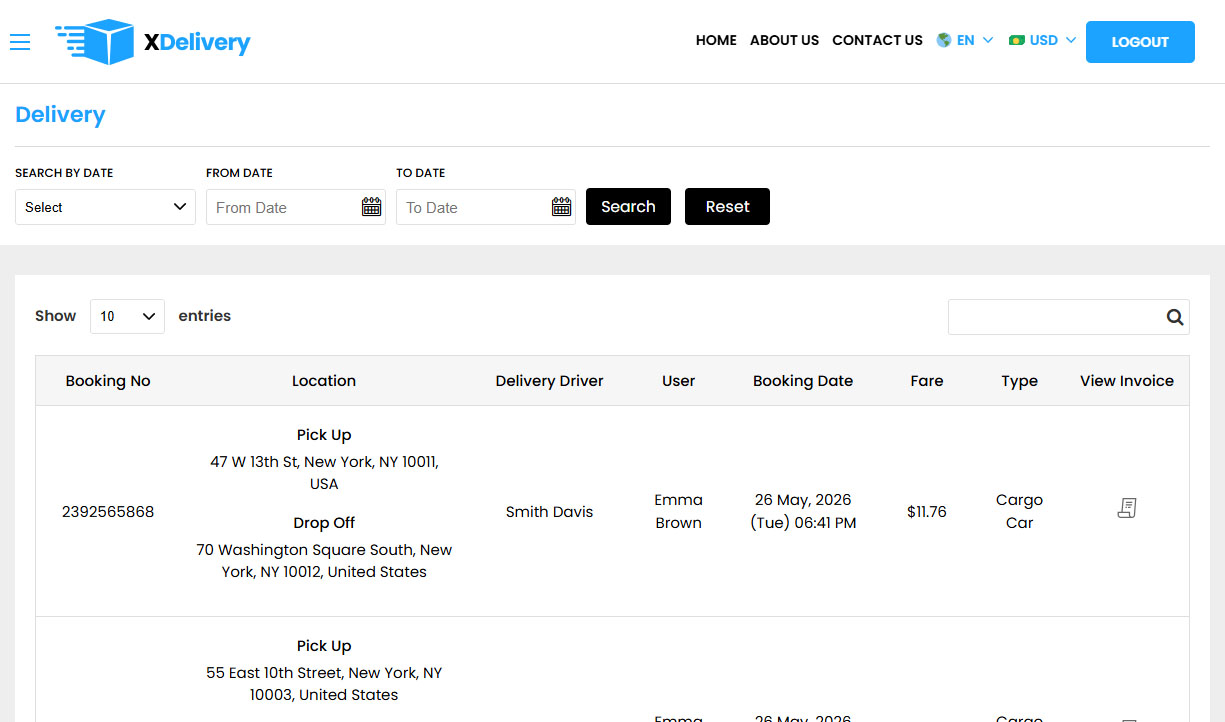This screenshot has height=722, width=1225.
Task: Click the black Search button
Action: point(628,207)
